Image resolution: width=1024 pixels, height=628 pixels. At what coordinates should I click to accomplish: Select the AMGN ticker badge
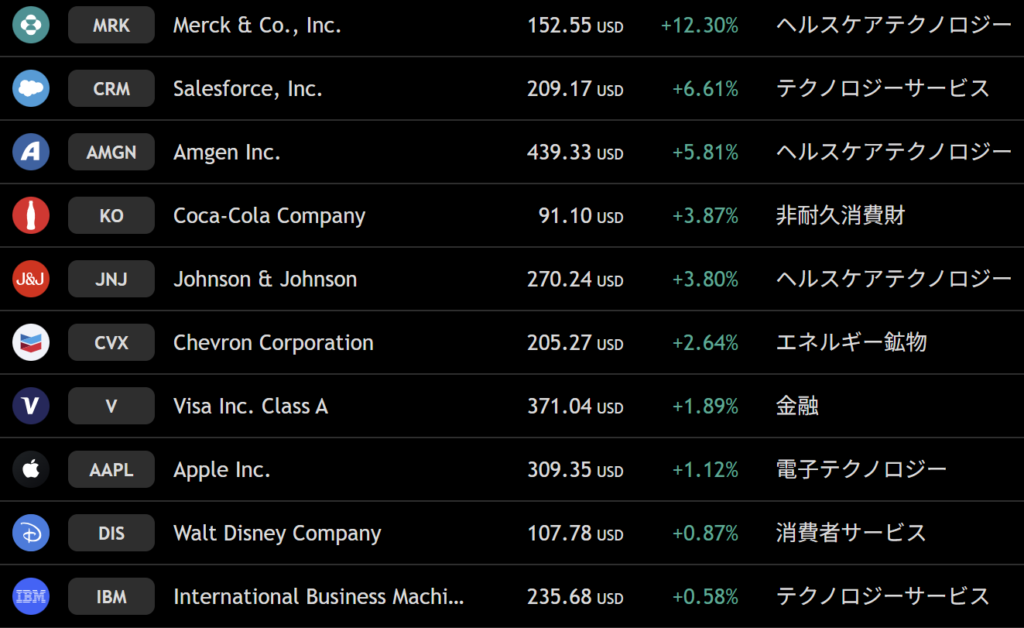(x=111, y=151)
